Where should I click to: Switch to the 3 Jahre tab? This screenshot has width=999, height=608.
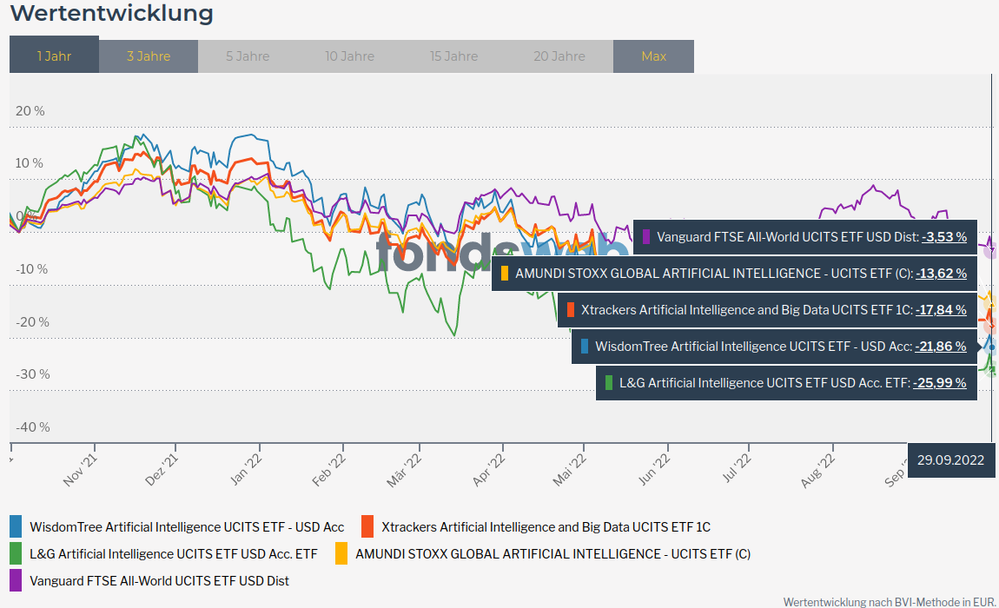click(x=148, y=56)
